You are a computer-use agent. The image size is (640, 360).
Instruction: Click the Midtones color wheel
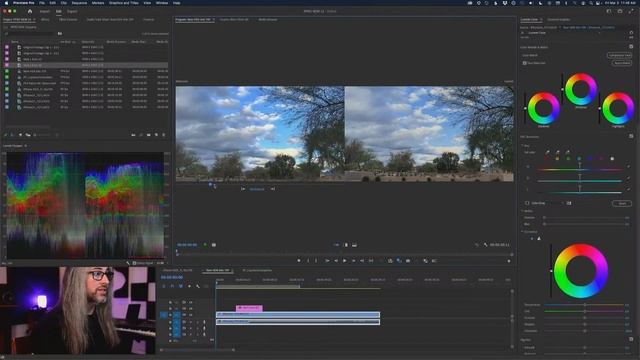(581, 89)
